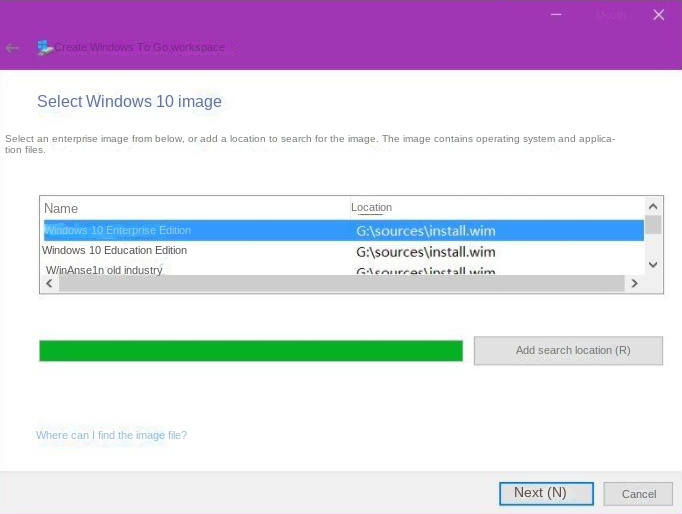The width and height of the screenshot is (682, 514).
Task: Click the Enterprise row's G:\sources\install.wim location
Action: (x=426, y=231)
